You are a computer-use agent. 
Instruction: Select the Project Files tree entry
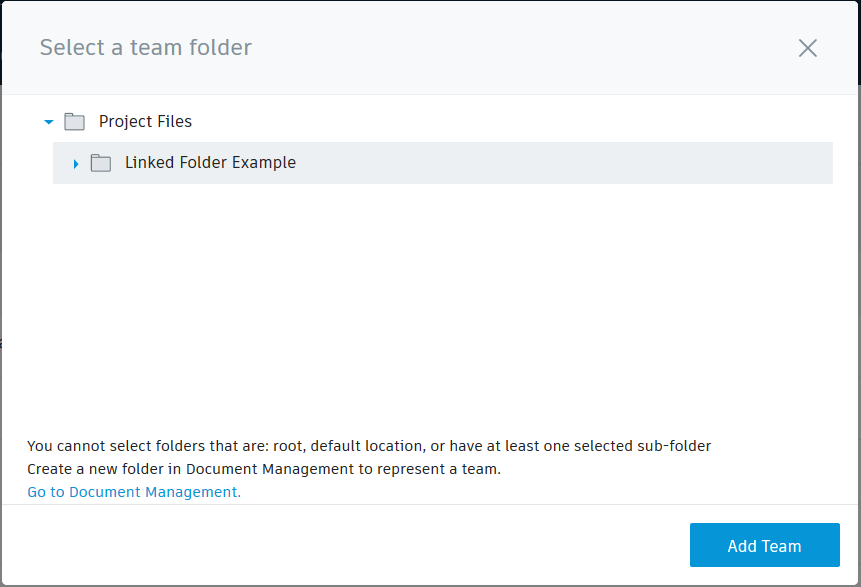(145, 121)
